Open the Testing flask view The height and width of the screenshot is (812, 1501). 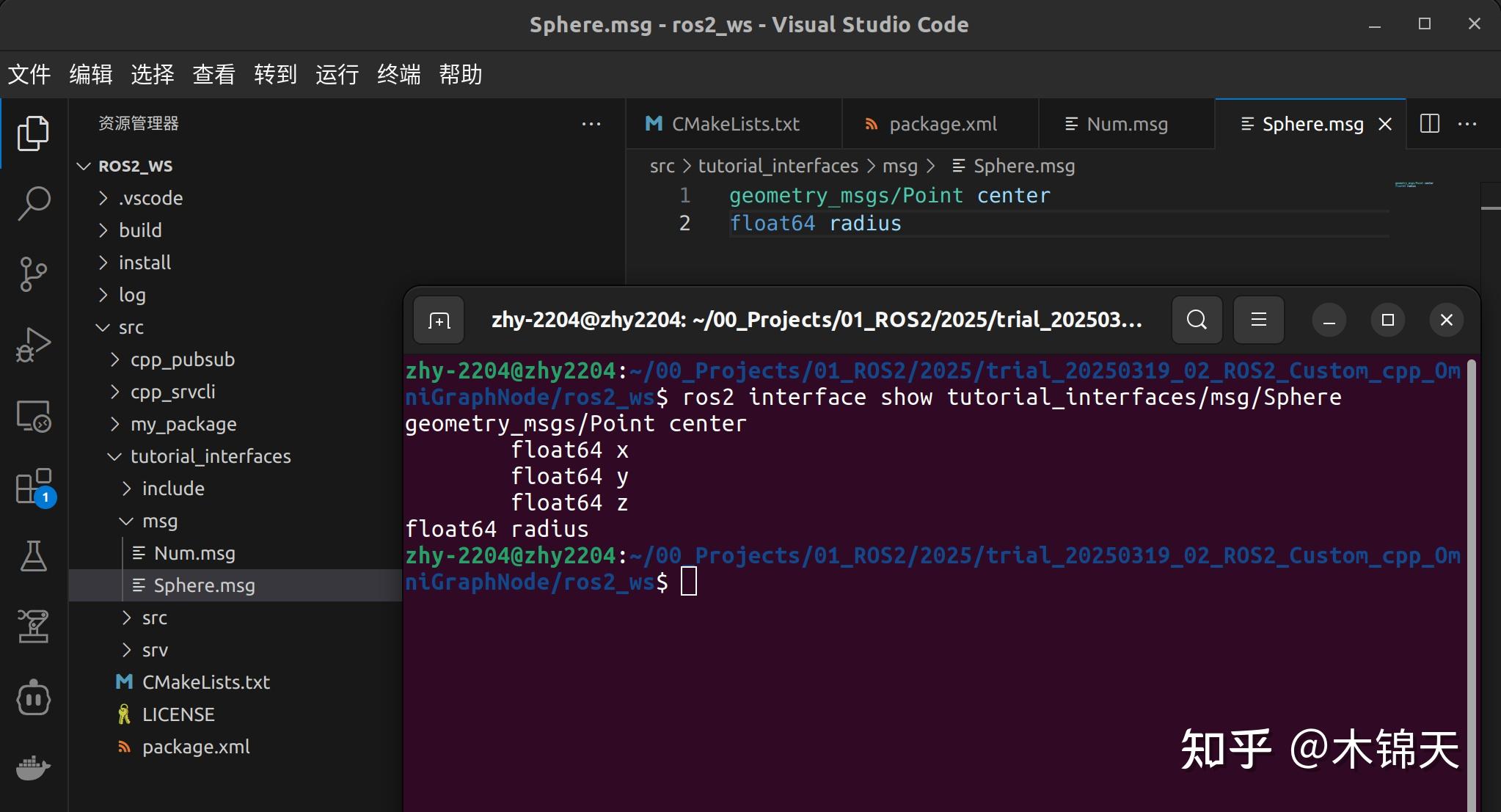tap(33, 556)
